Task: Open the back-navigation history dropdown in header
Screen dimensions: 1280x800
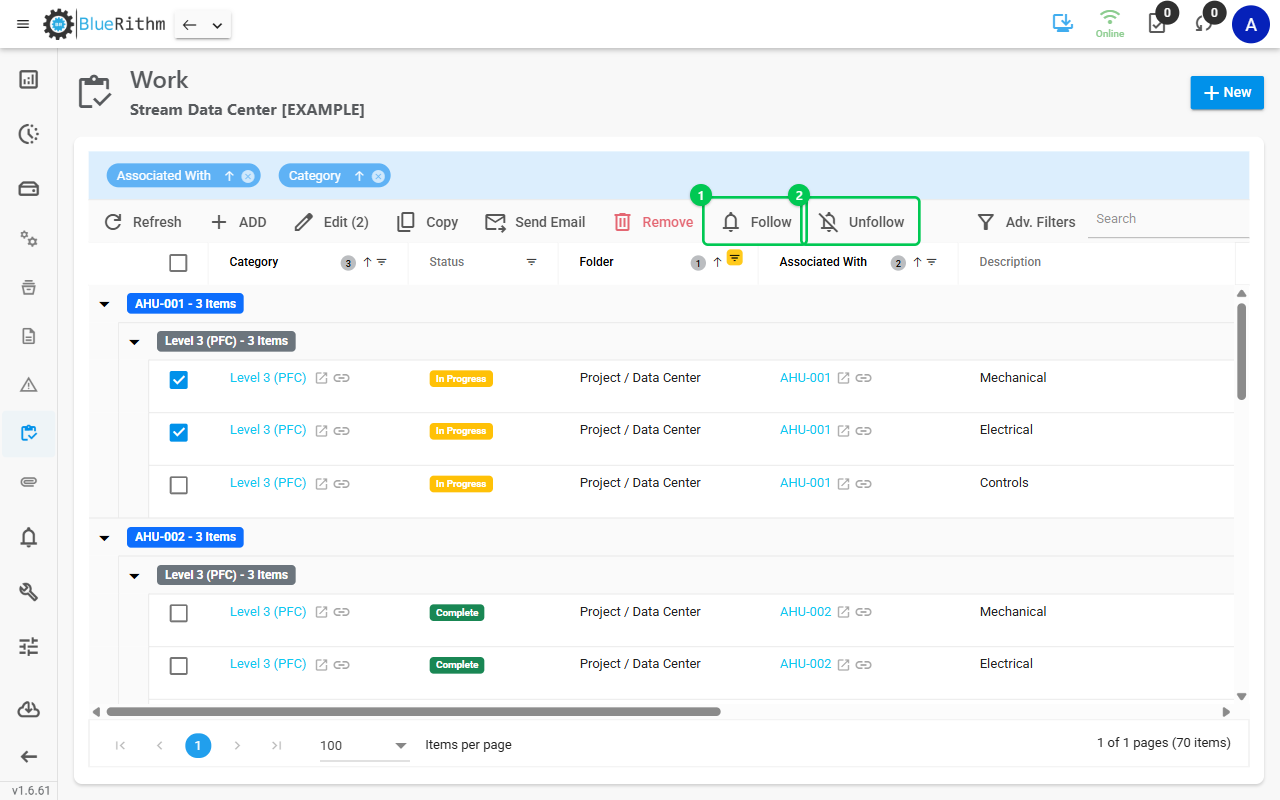Action: (x=217, y=25)
